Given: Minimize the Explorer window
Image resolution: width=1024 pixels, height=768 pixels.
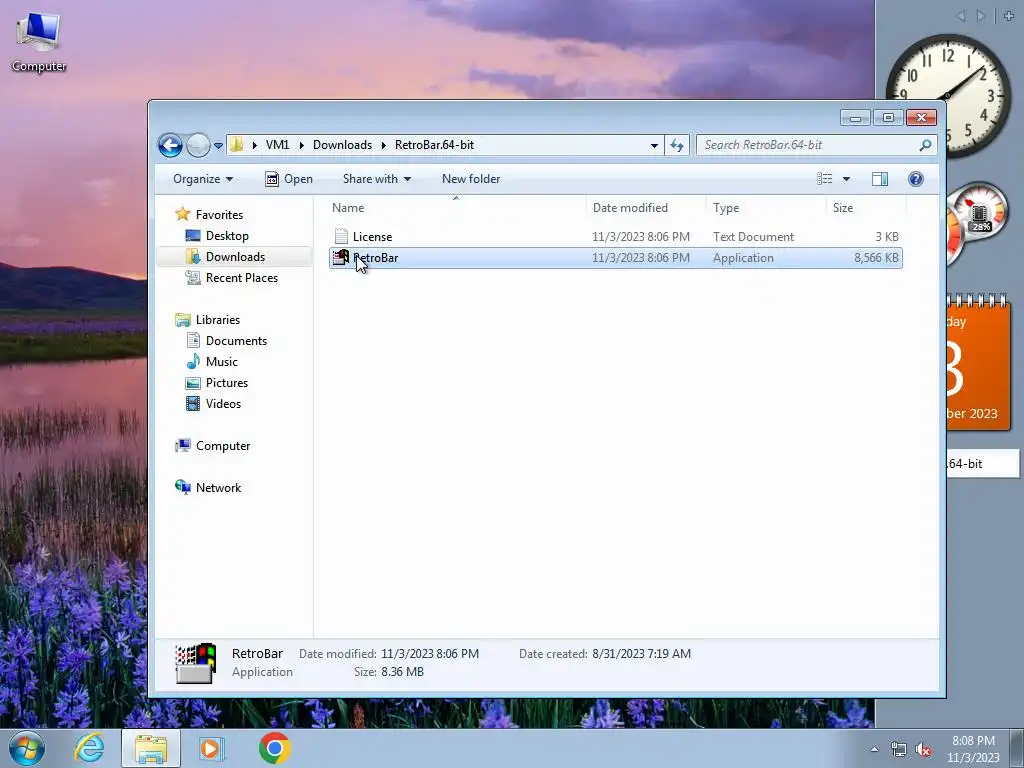Looking at the screenshot, I should [x=855, y=118].
